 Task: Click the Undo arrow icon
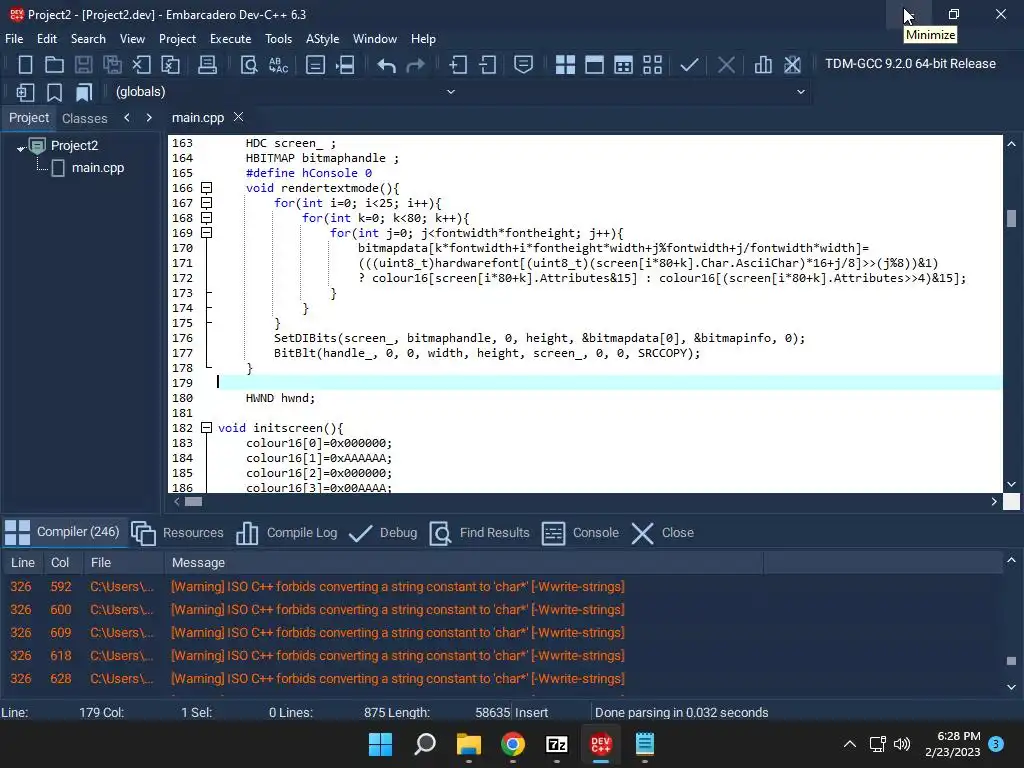click(x=387, y=65)
